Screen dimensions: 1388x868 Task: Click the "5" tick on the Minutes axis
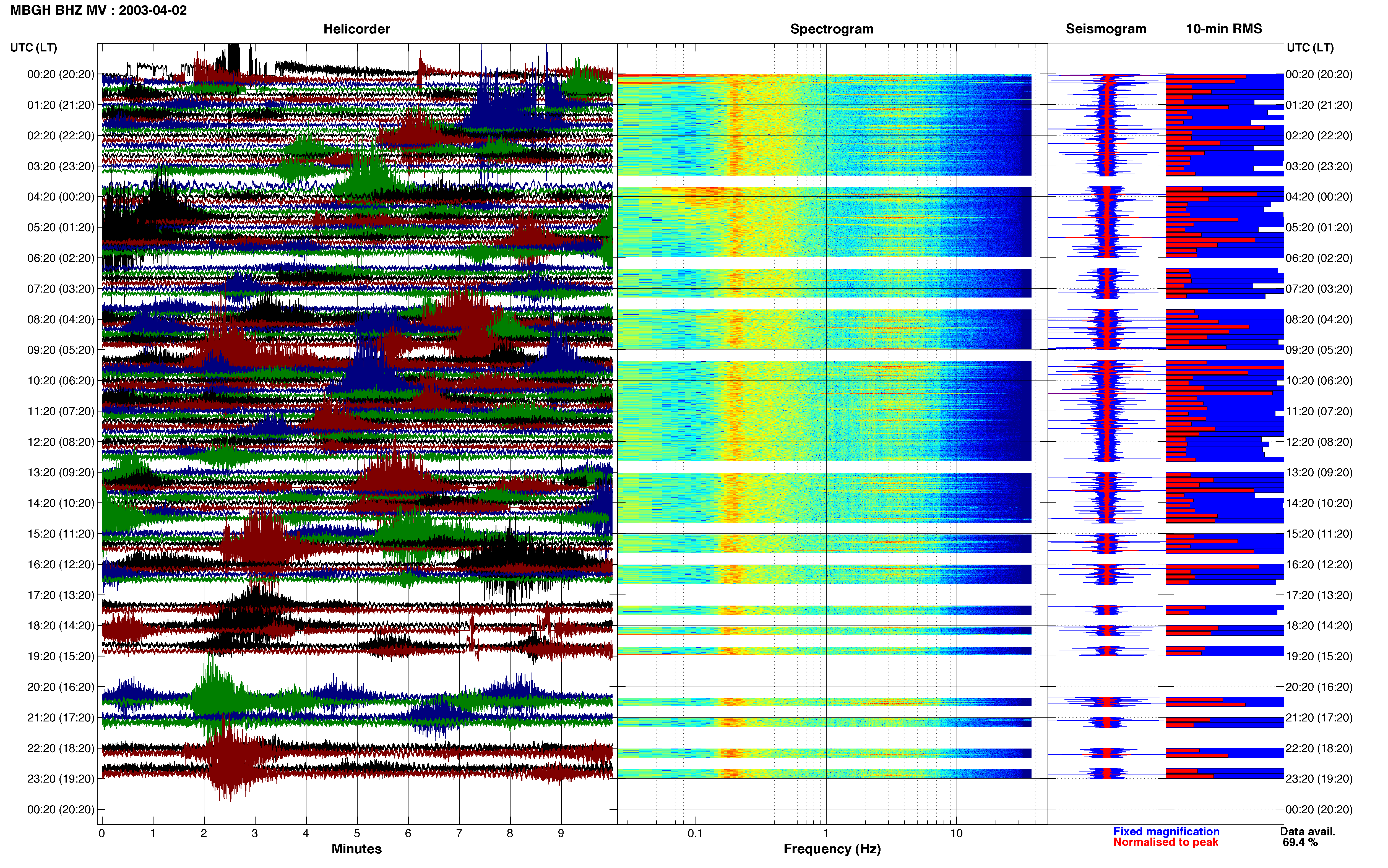pos(357,833)
